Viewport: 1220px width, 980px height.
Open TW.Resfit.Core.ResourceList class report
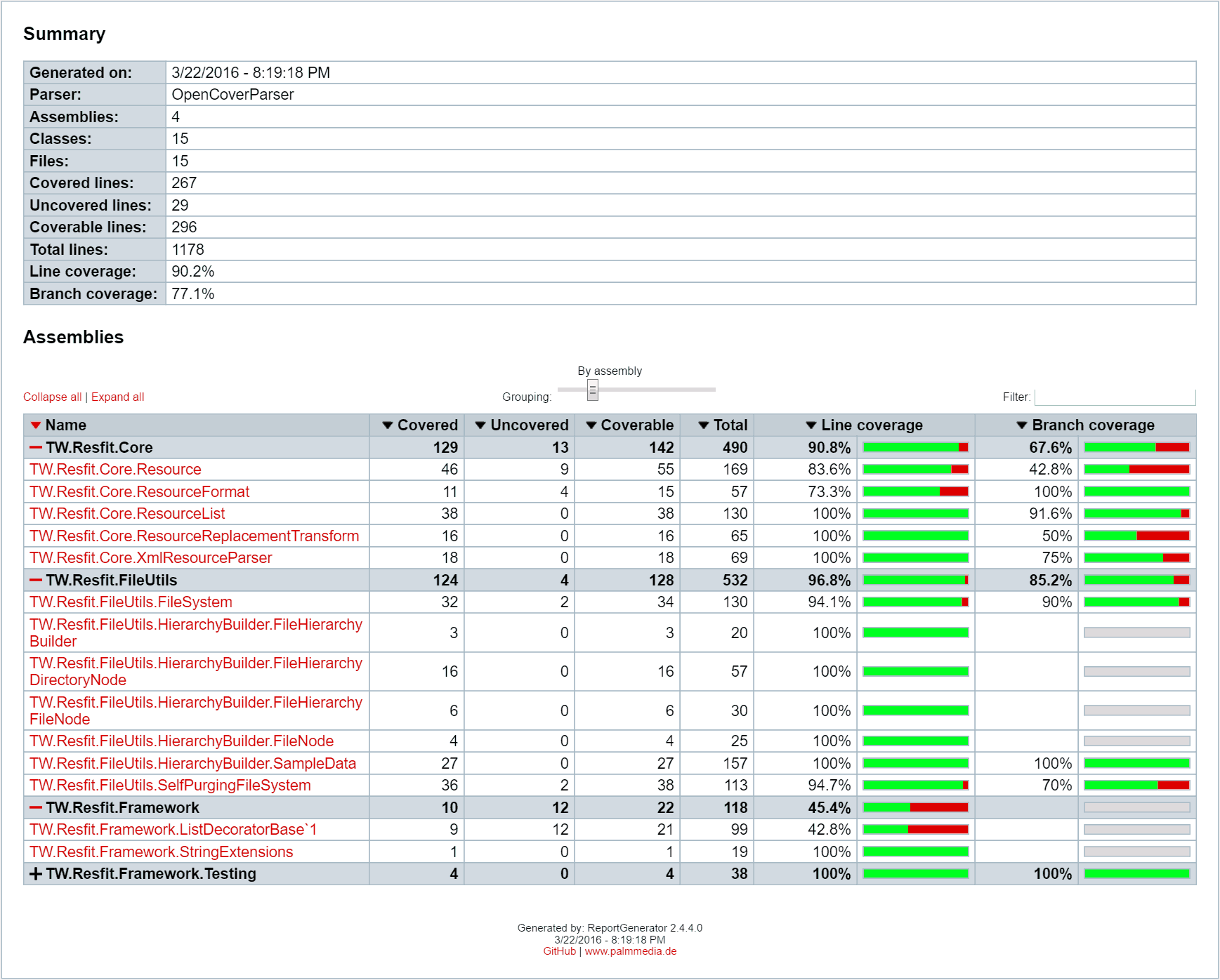click(x=127, y=514)
